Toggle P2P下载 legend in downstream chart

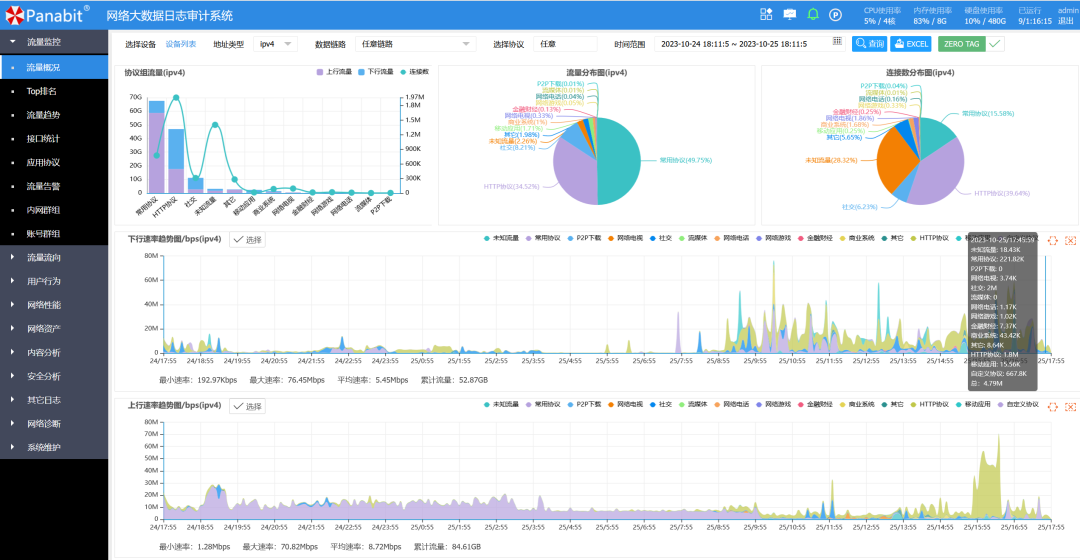click(584, 238)
